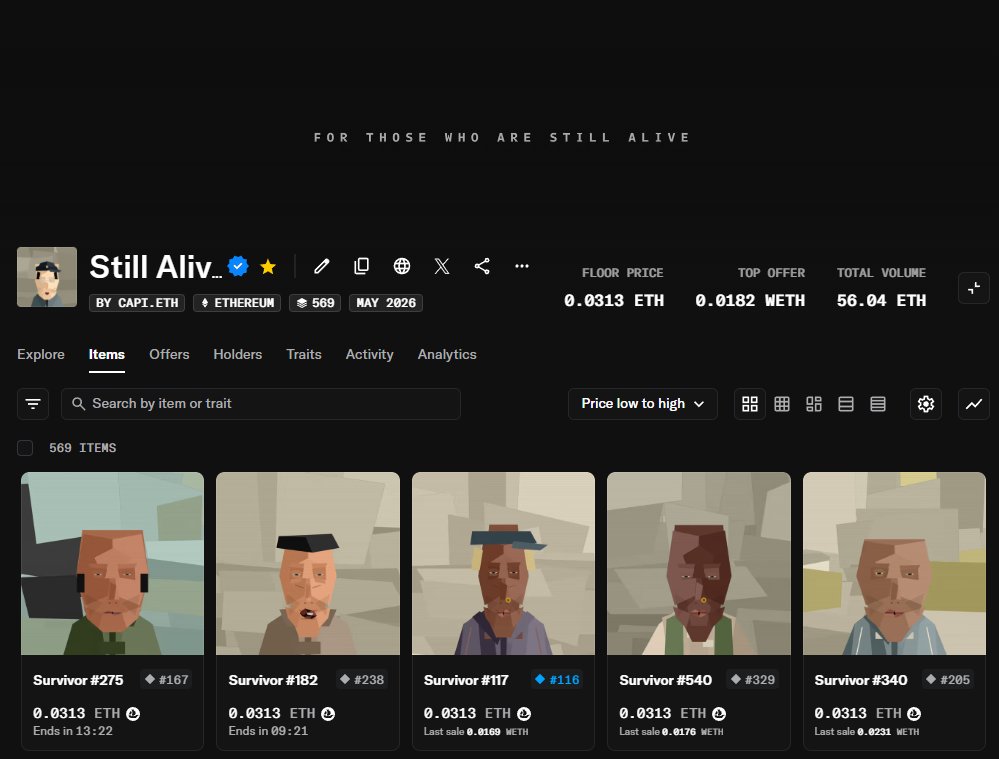The image size is (999, 759).
Task: Click the ETHEREUM chain tag
Action: (237, 303)
